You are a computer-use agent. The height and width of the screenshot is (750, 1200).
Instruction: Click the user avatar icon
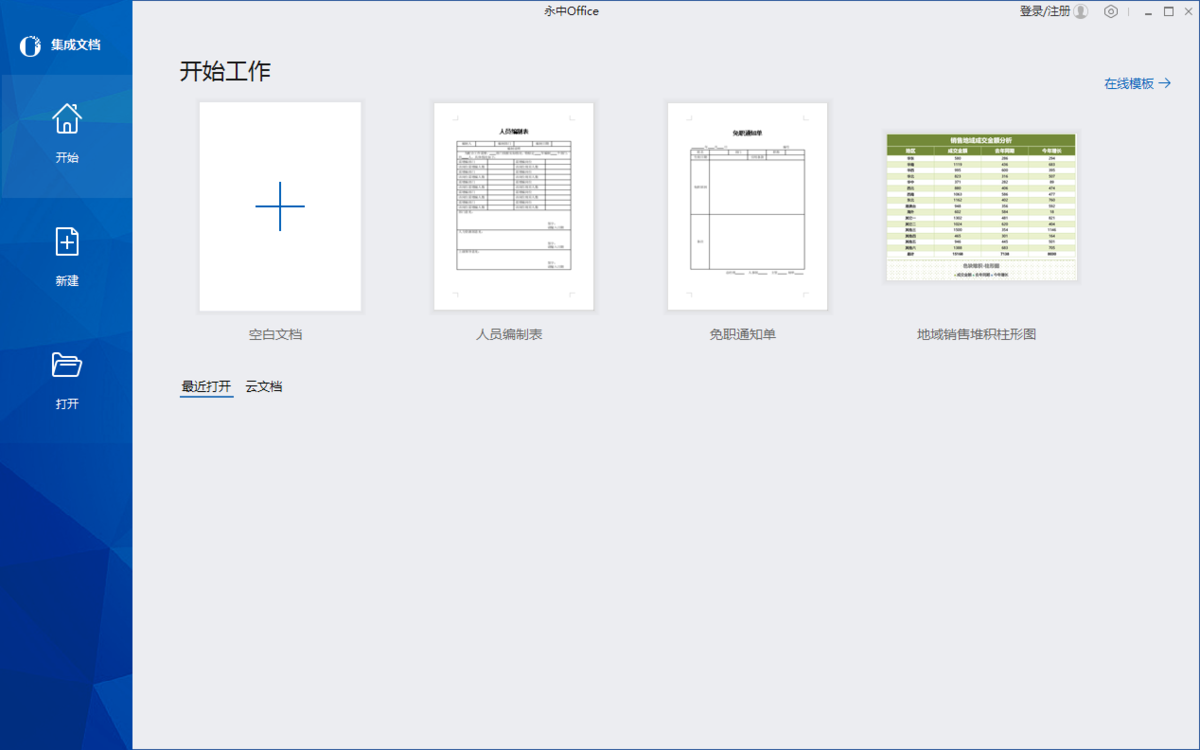coord(1080,12)
